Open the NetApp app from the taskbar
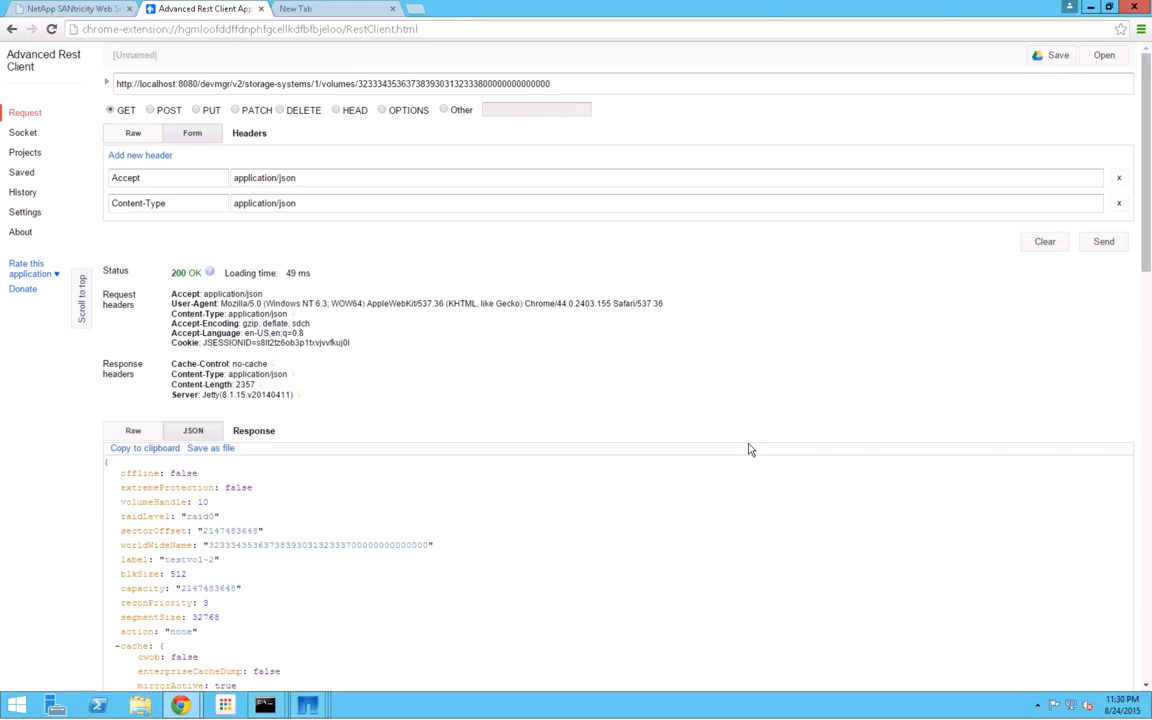The image size is (1152, 720). click(x=308, y=706)
